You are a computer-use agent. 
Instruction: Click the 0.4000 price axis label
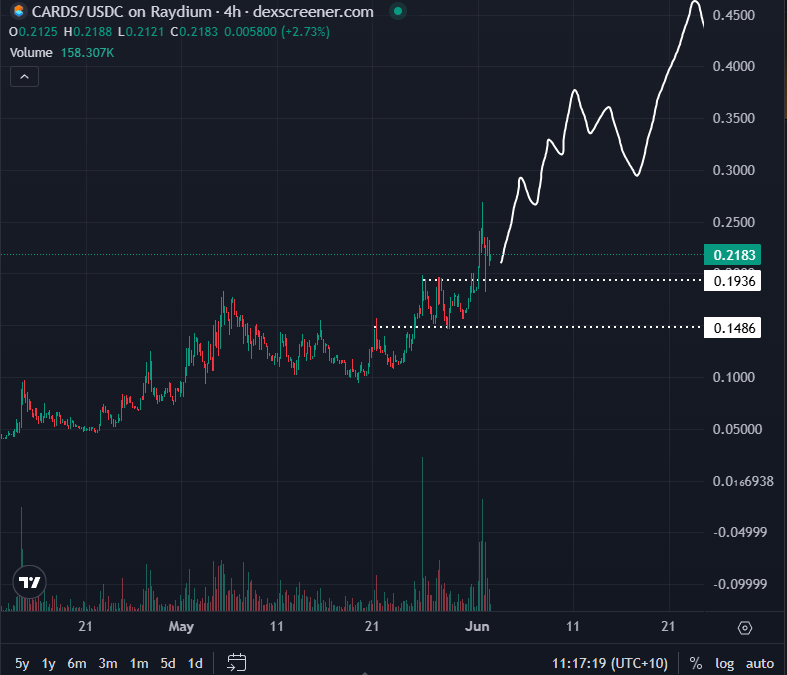[x=733, y=66]
